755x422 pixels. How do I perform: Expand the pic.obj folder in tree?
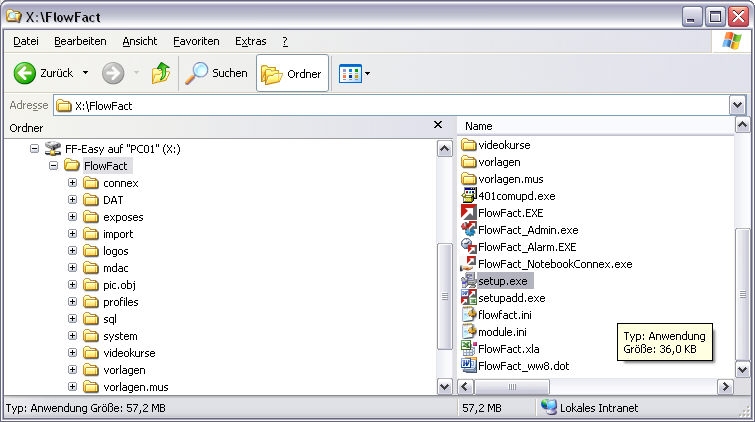click(72, 285)
